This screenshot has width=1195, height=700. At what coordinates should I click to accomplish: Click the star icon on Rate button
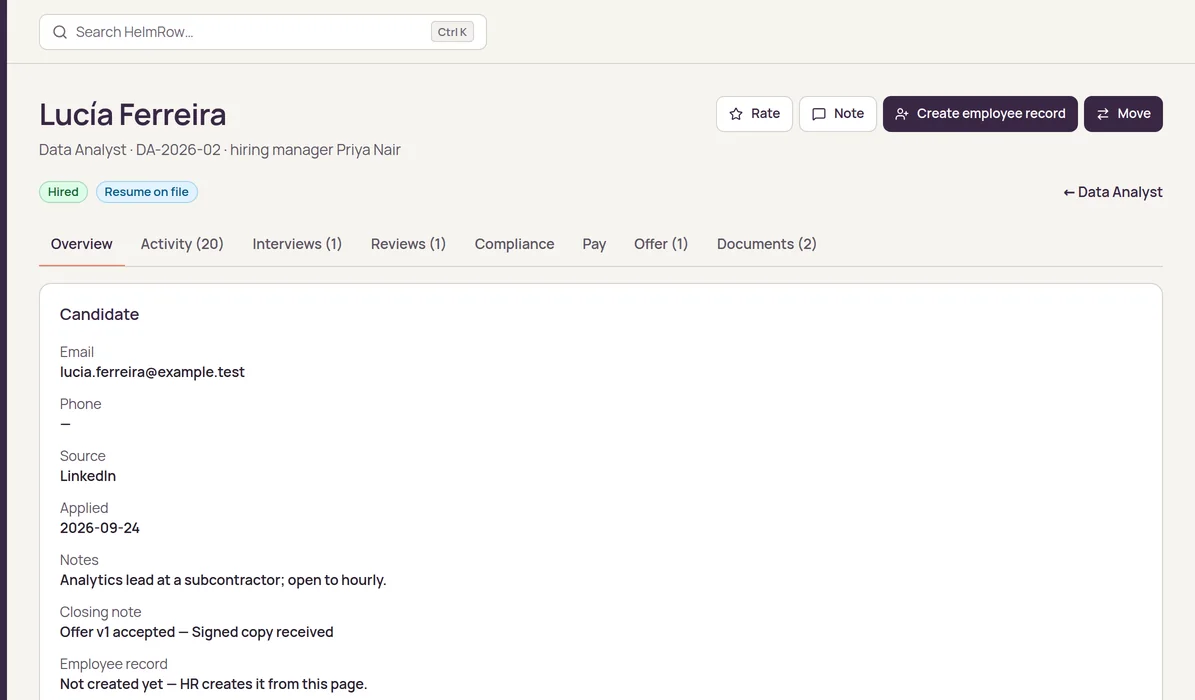pyautogui.click(x=735, y=114)
